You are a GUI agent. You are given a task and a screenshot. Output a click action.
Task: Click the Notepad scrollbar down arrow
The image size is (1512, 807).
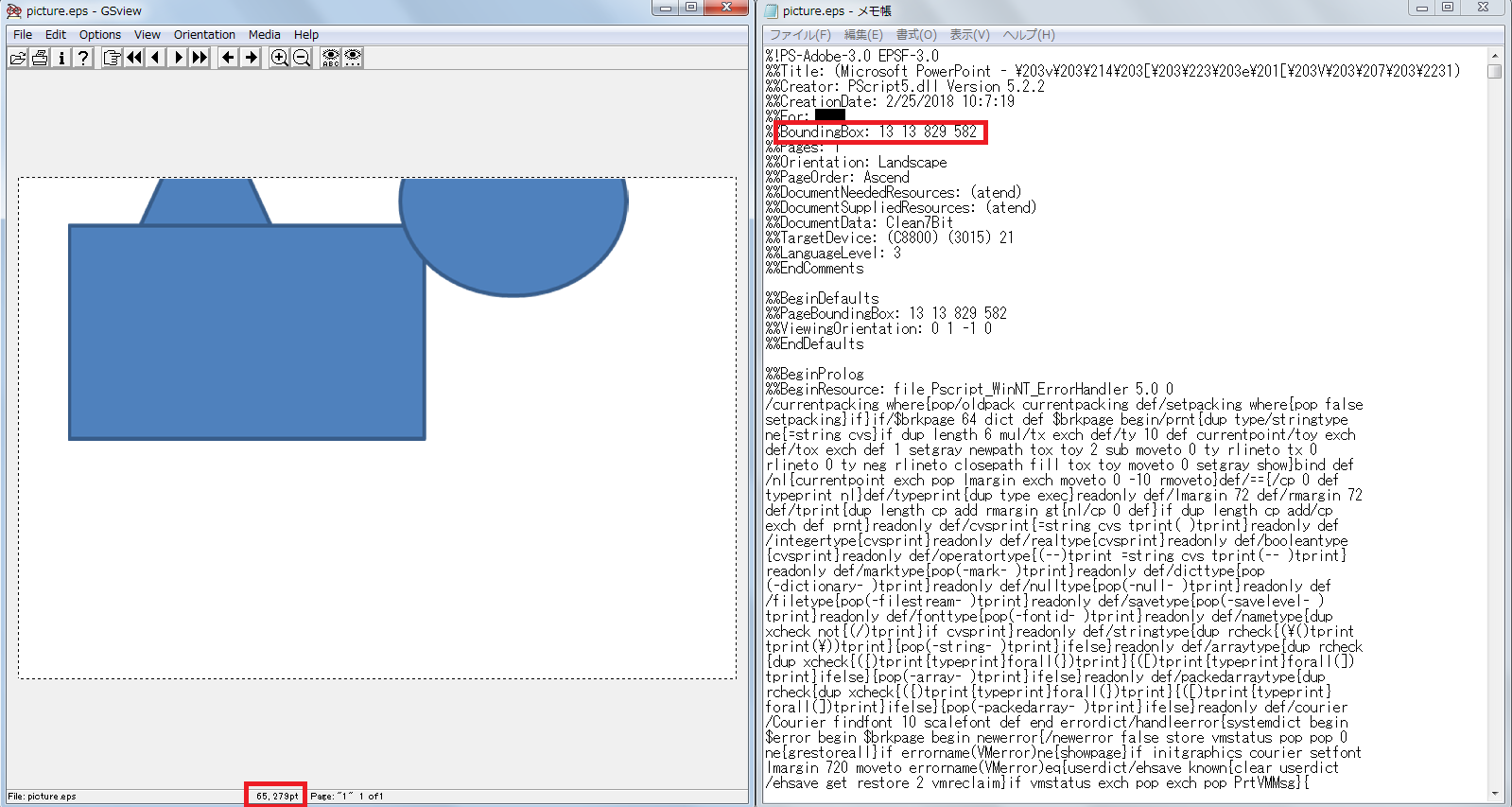(x=1495, y=794)
